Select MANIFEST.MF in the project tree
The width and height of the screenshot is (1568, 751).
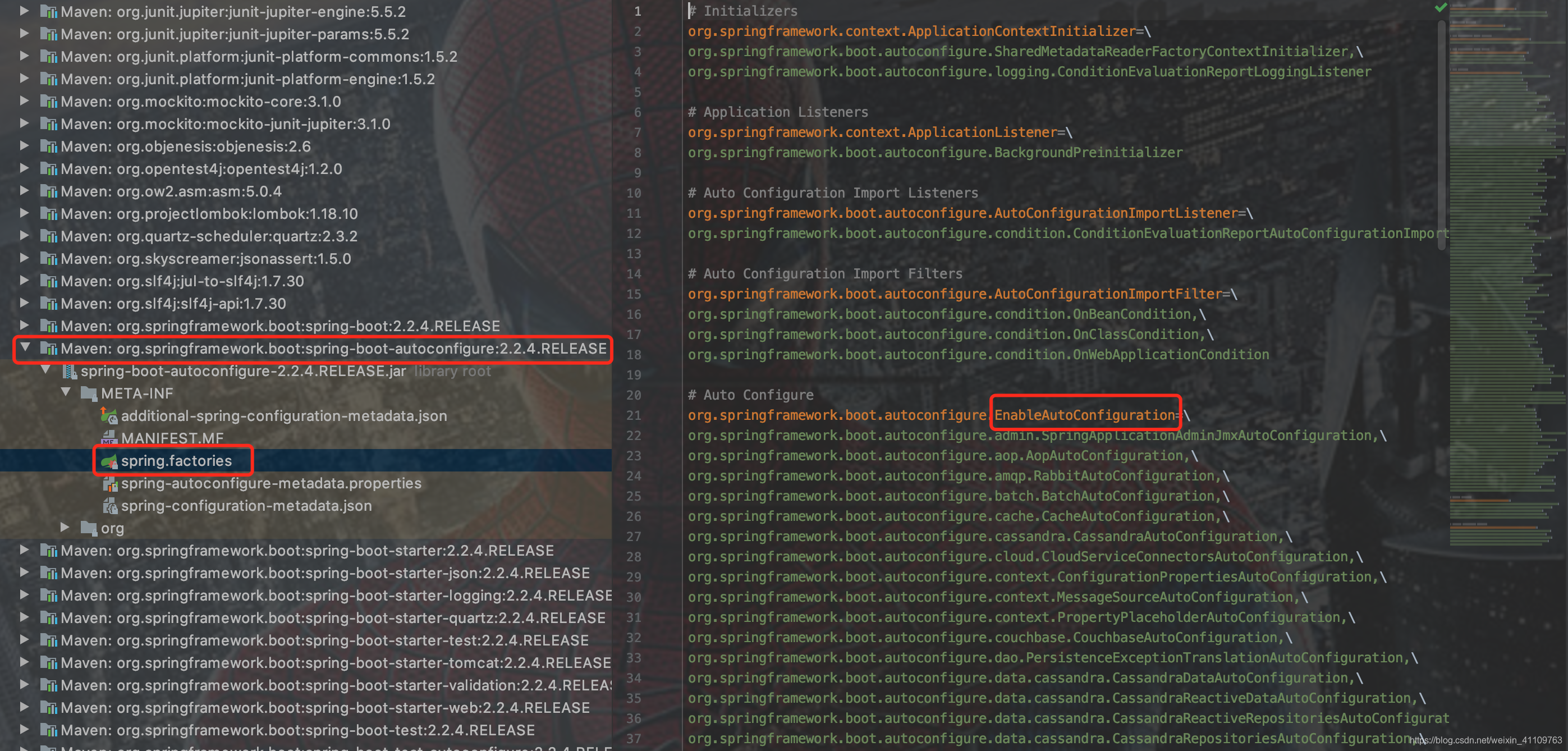172,438
